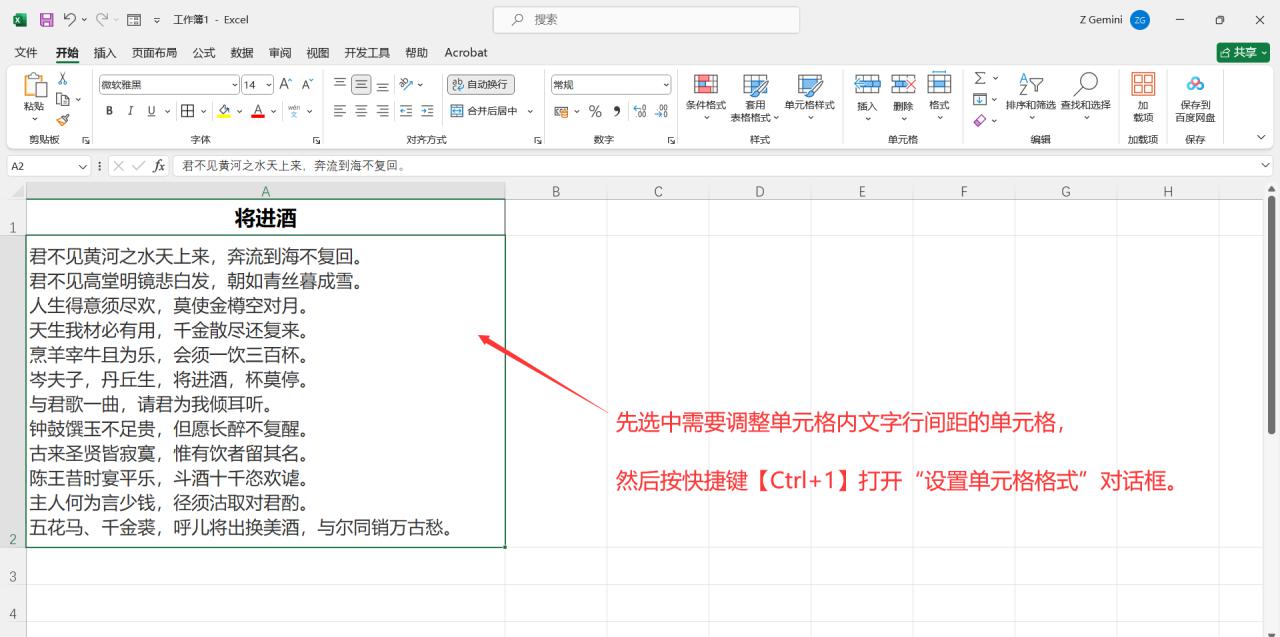
Task: Open the Font settings dialog launcher
Action: 317,140
